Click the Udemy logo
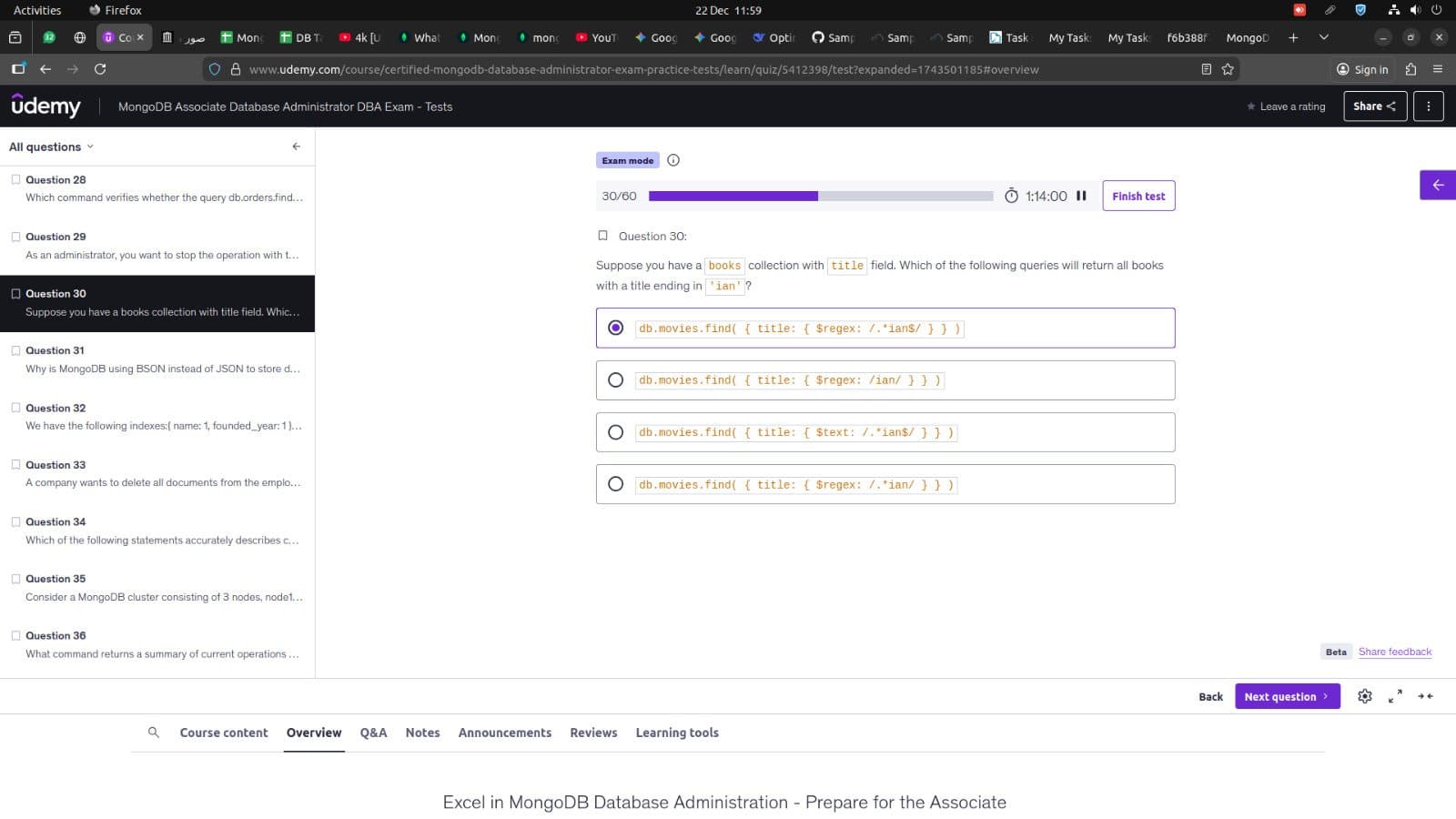Viewport: 1456px width, 819px height. [46, 106]
